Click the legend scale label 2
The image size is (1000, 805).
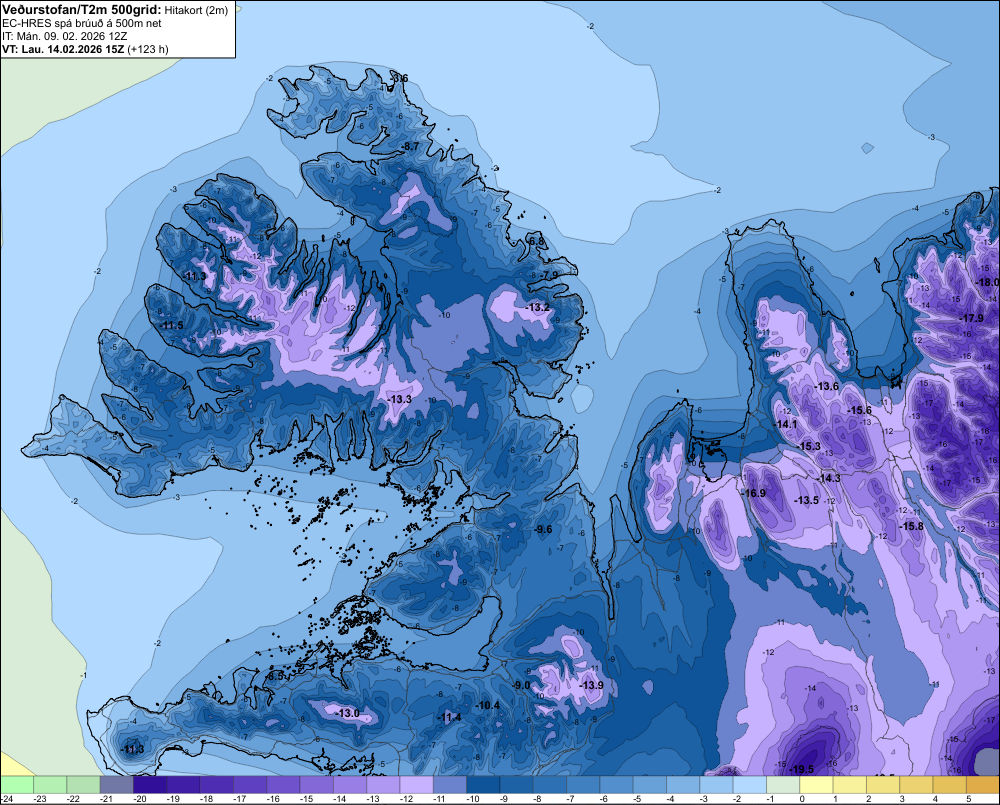[869, 799]
